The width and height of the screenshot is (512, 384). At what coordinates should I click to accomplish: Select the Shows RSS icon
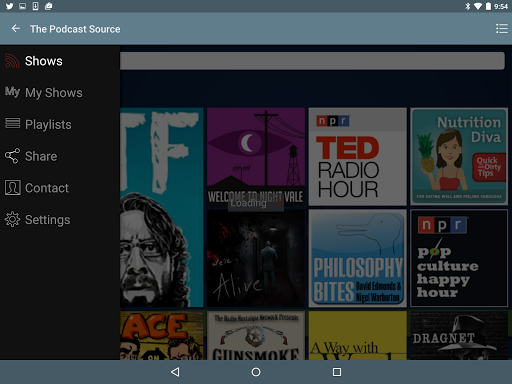(x=12, y=61)
